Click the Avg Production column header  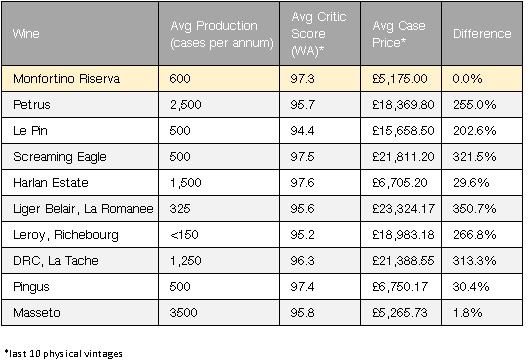219,34
